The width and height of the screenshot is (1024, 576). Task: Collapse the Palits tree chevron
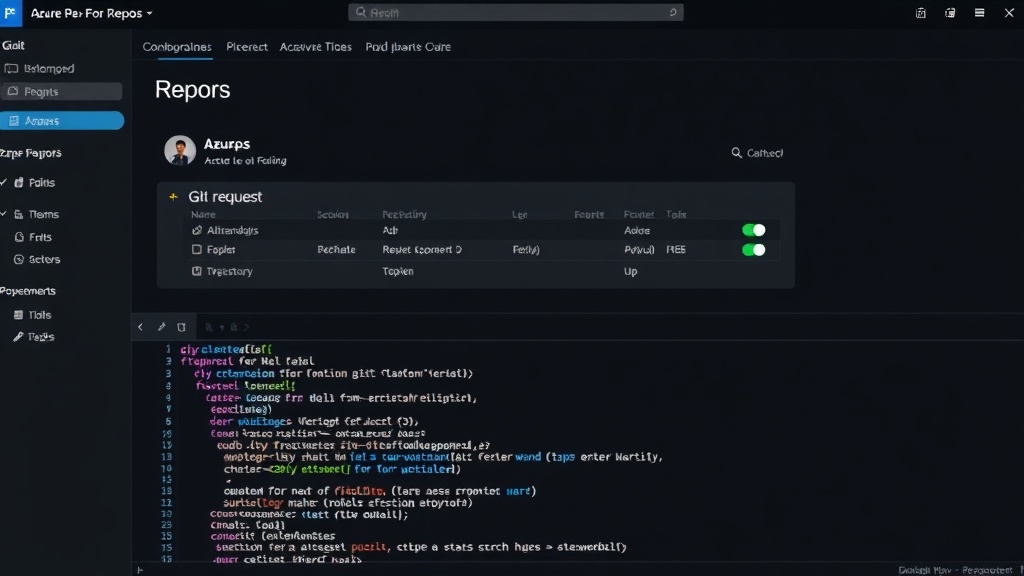coord(4,183)
